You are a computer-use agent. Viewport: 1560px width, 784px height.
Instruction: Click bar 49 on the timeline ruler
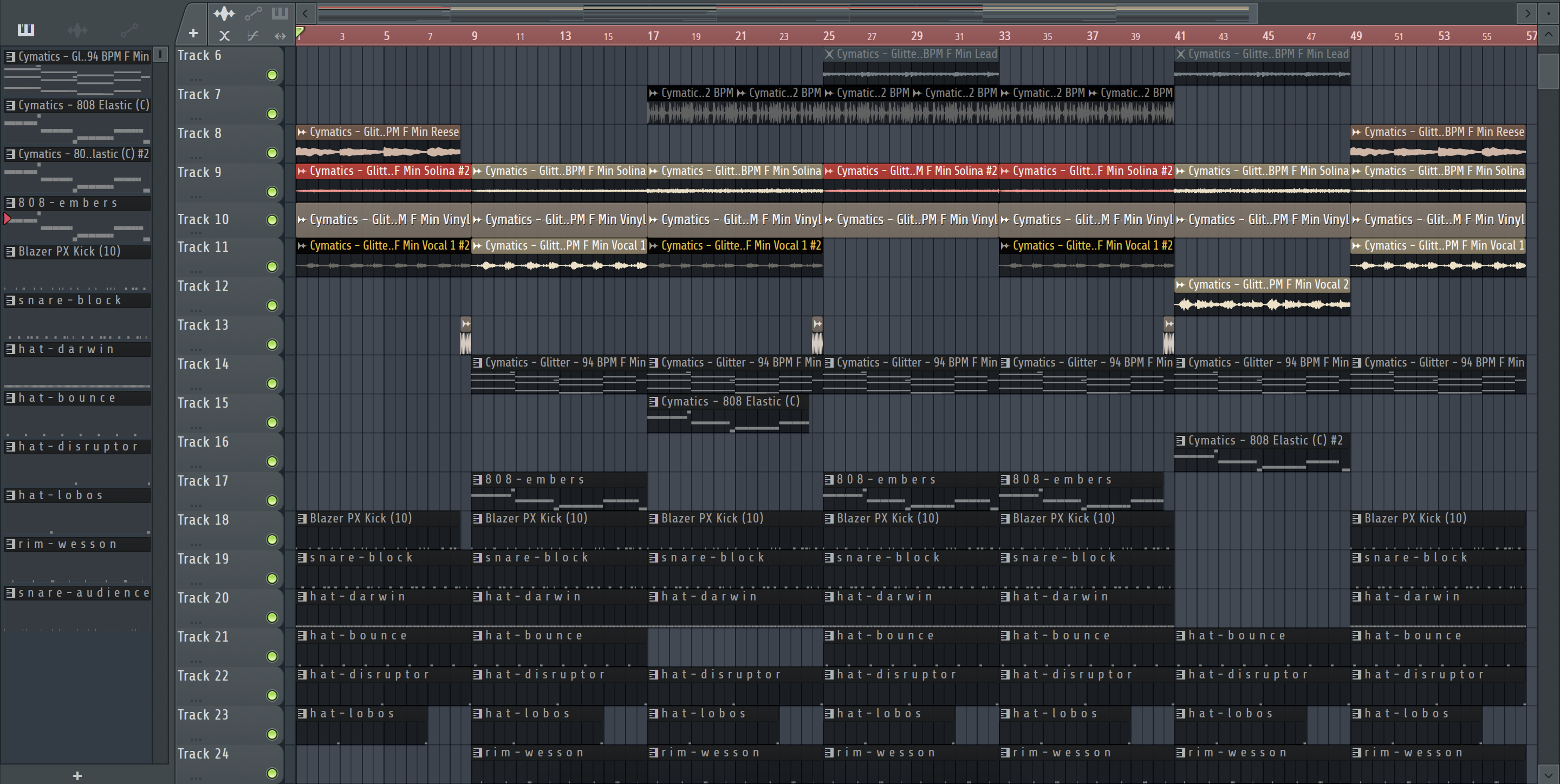(1356, 36)
